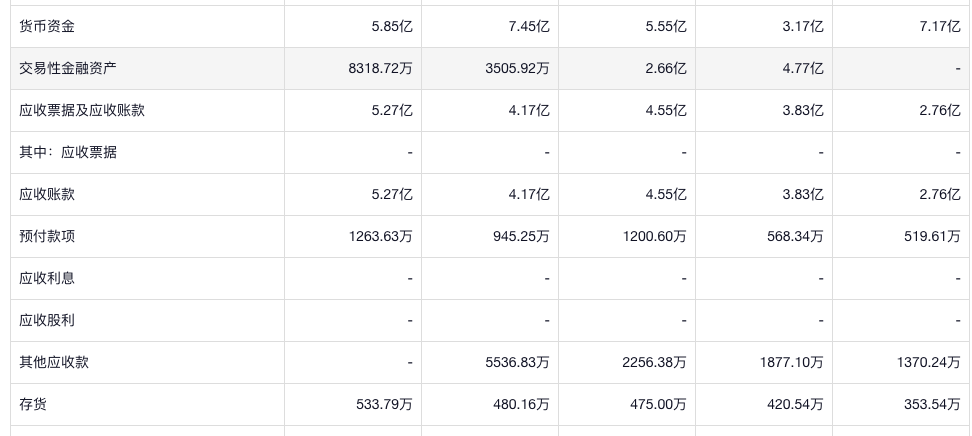
Task: Select the 预付款项 row label
Action: pos(47,237)
